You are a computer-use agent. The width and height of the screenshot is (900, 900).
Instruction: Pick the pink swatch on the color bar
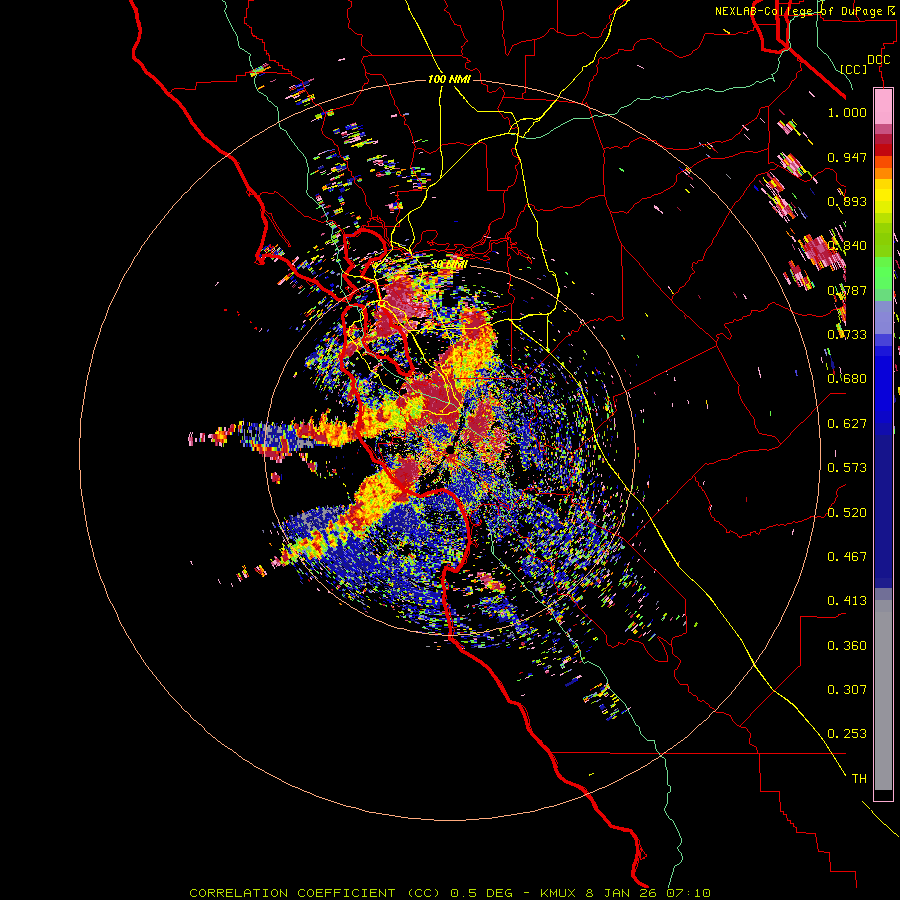coord(883,106)
